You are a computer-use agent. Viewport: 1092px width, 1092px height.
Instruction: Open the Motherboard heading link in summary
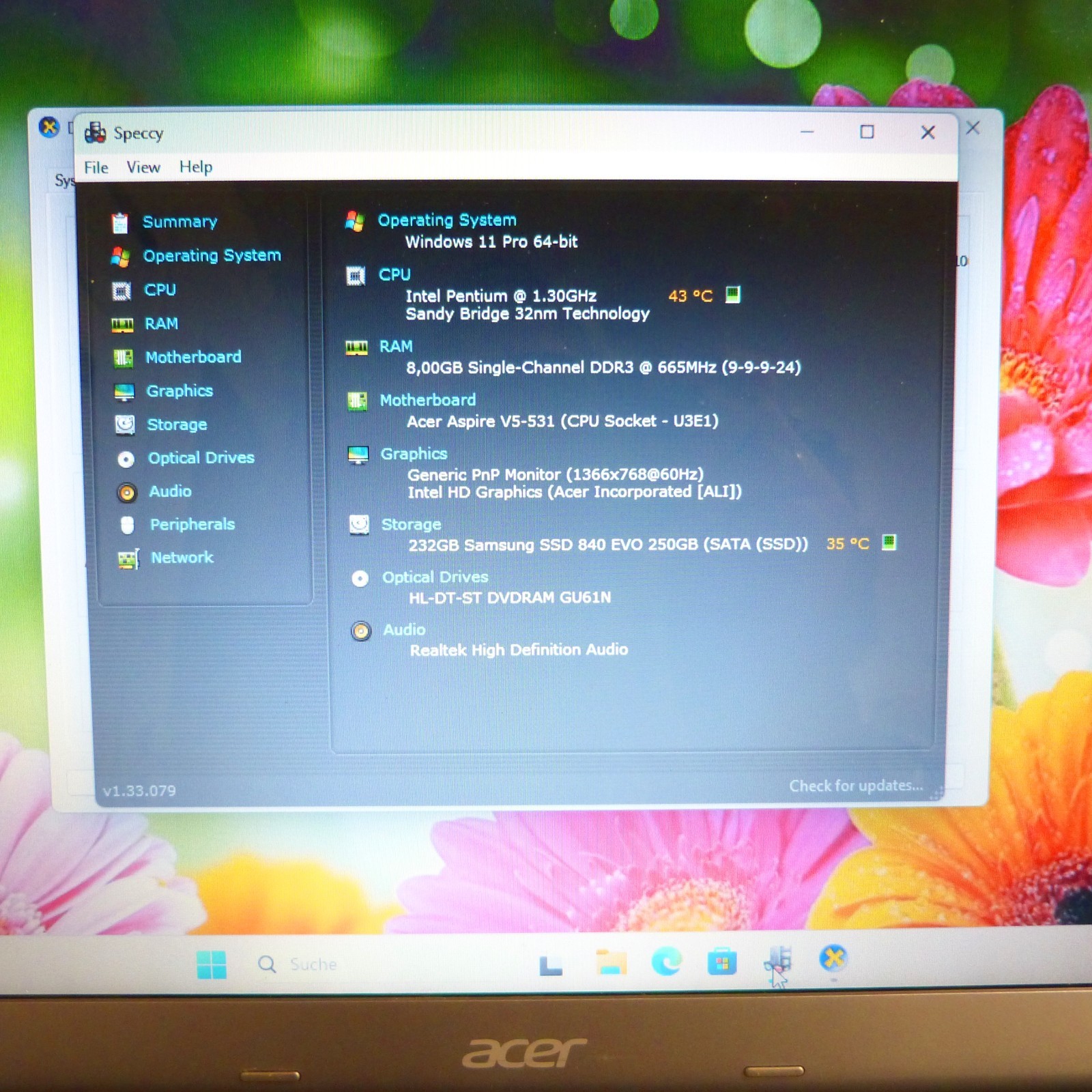428,400
